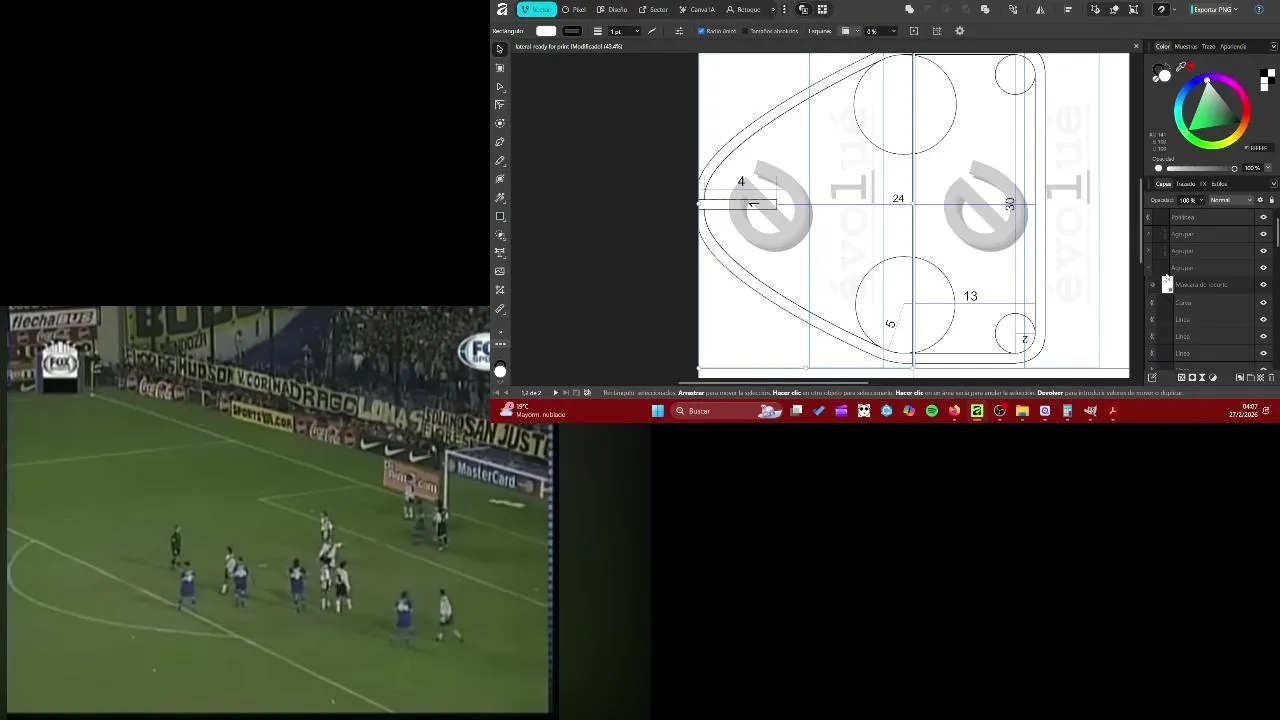The image size is (1280, 720).
Task: Open Firefox from taskbar
Action: 954,411
